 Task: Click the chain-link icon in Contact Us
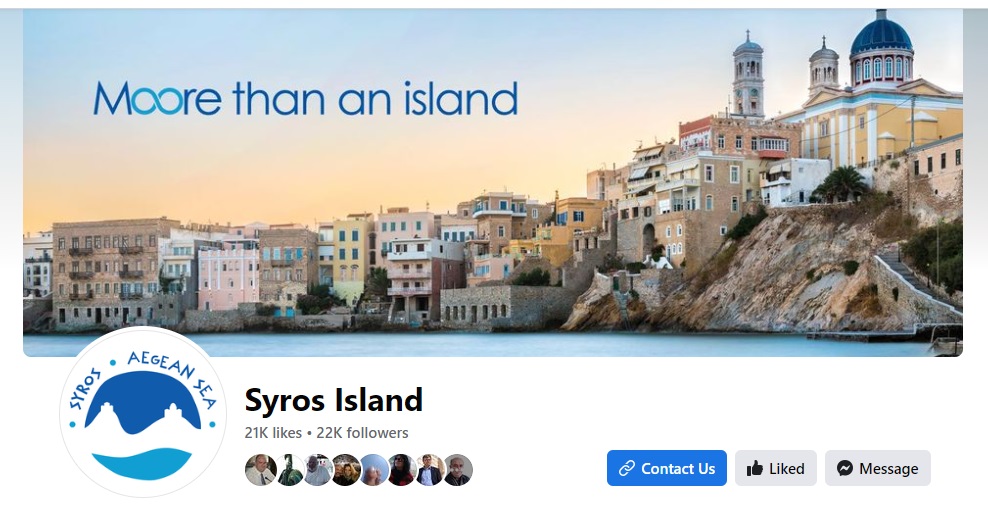point(626,468)
